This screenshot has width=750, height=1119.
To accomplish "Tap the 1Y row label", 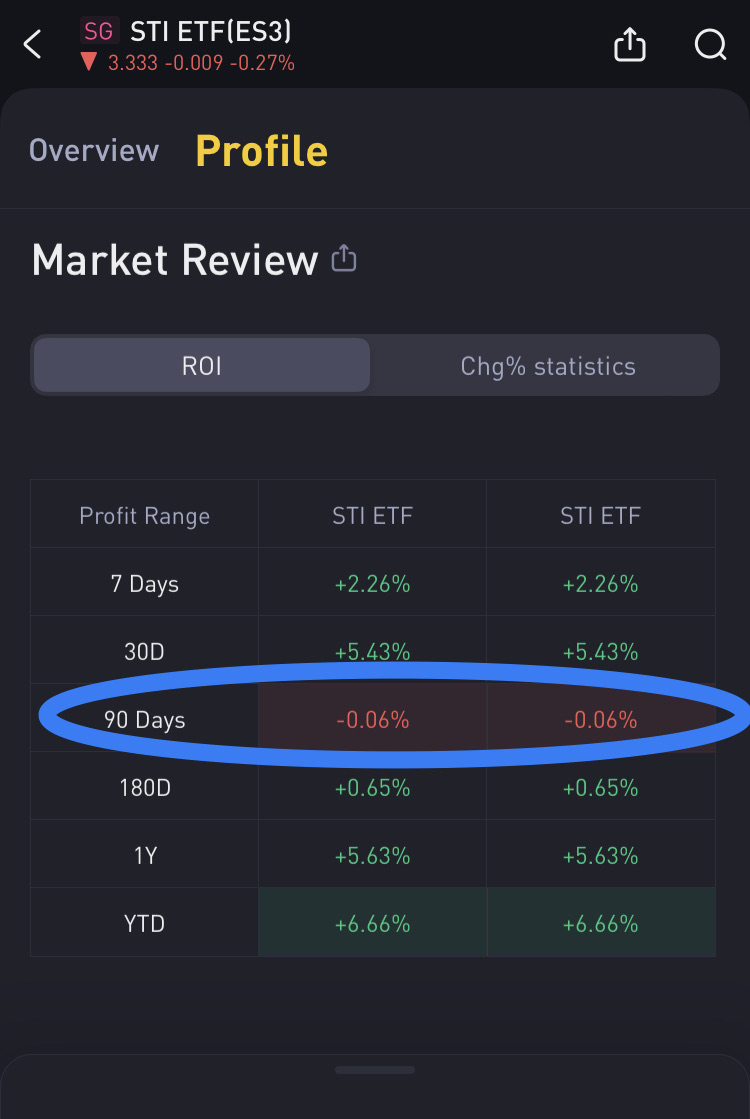I will (144, 856).
